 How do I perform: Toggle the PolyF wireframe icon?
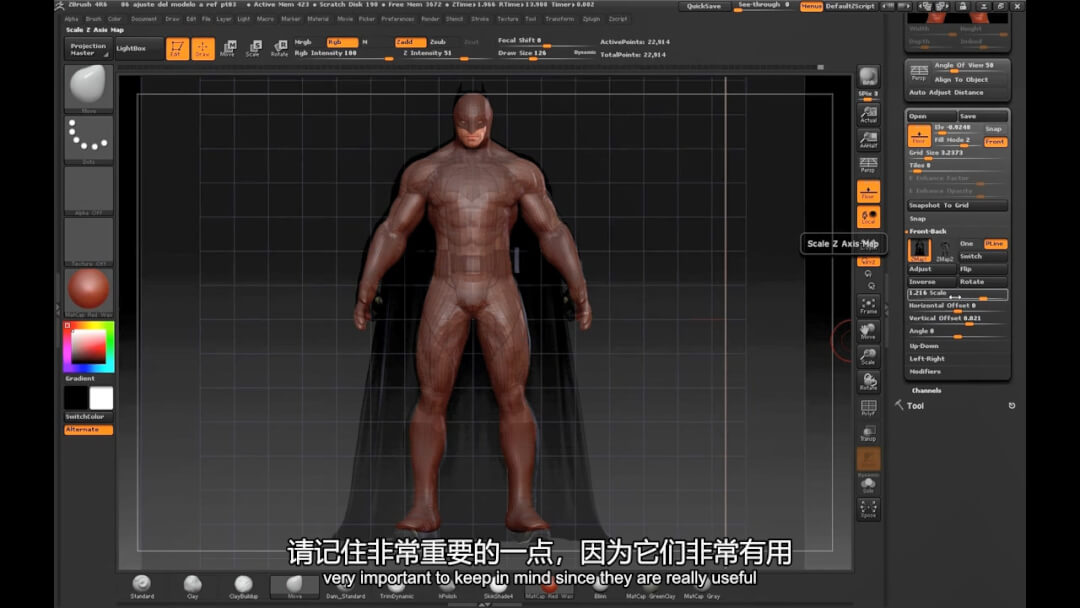[869, 408]
